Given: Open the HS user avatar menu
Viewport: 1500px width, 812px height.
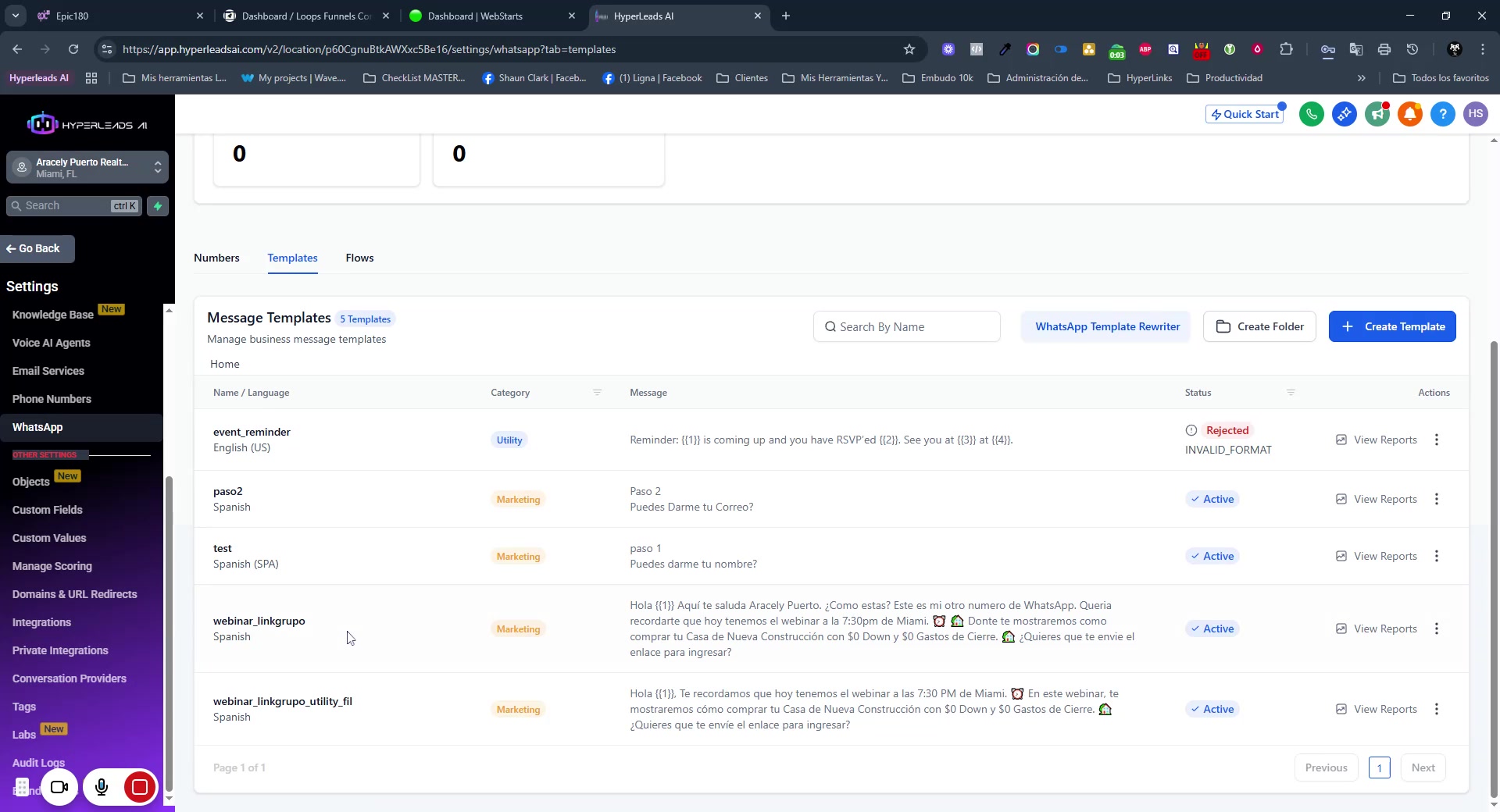Looking at the screenshot, I should 1475,114.
